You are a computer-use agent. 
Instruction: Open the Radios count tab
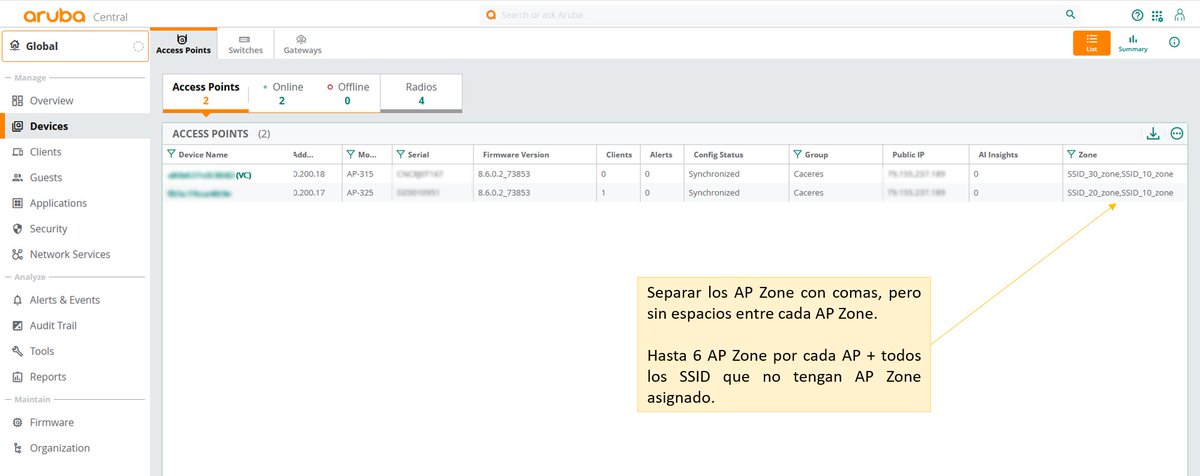[421, 93]
